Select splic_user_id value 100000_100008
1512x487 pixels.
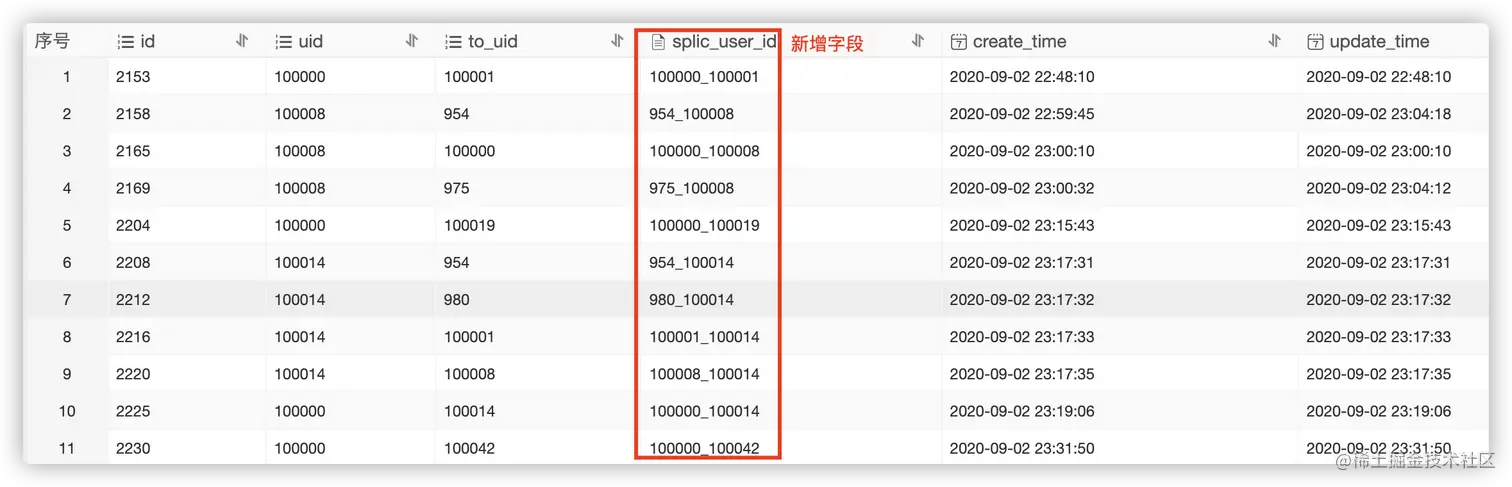[704, 151]
